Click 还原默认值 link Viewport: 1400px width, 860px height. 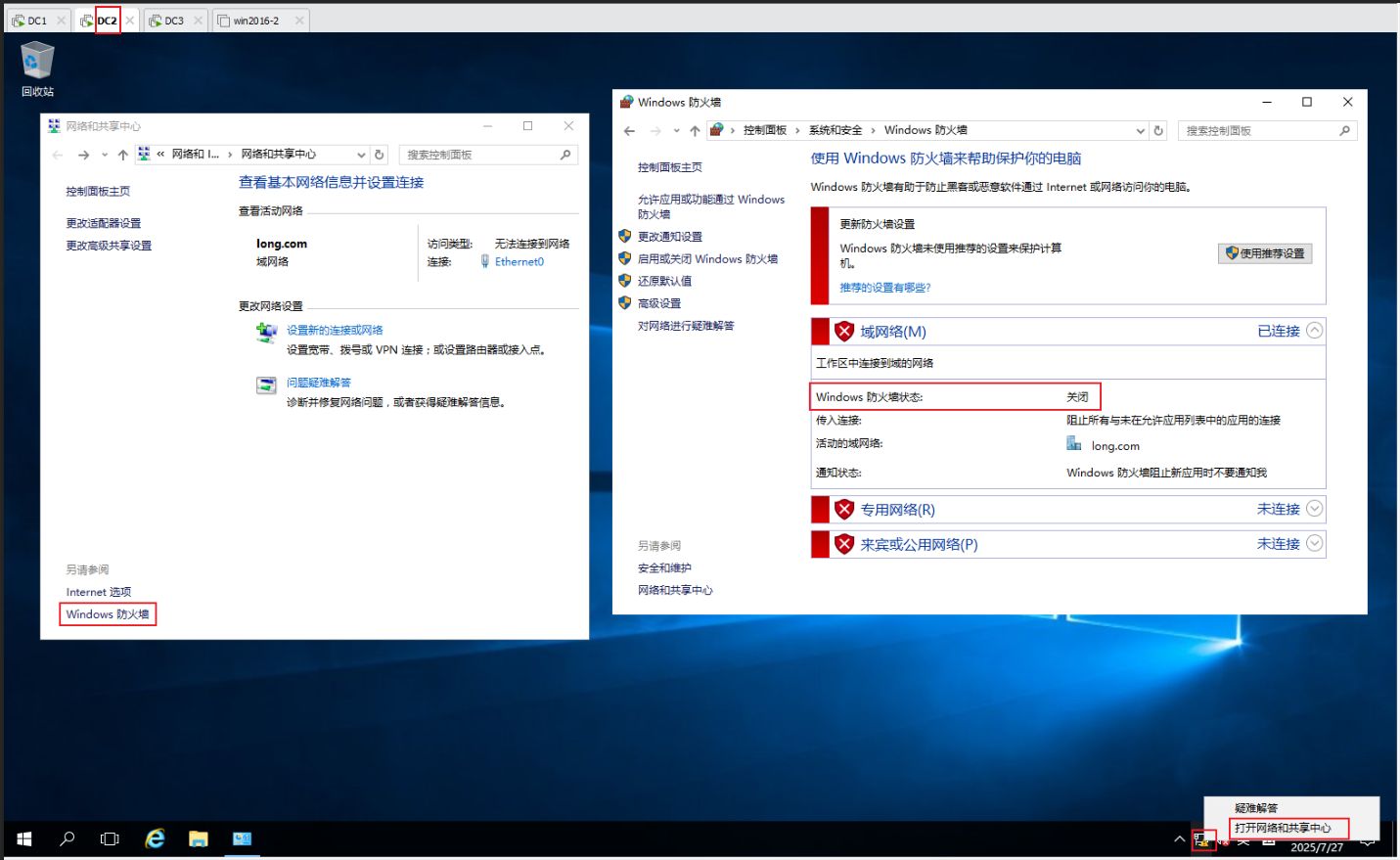[x=665, y=281]
